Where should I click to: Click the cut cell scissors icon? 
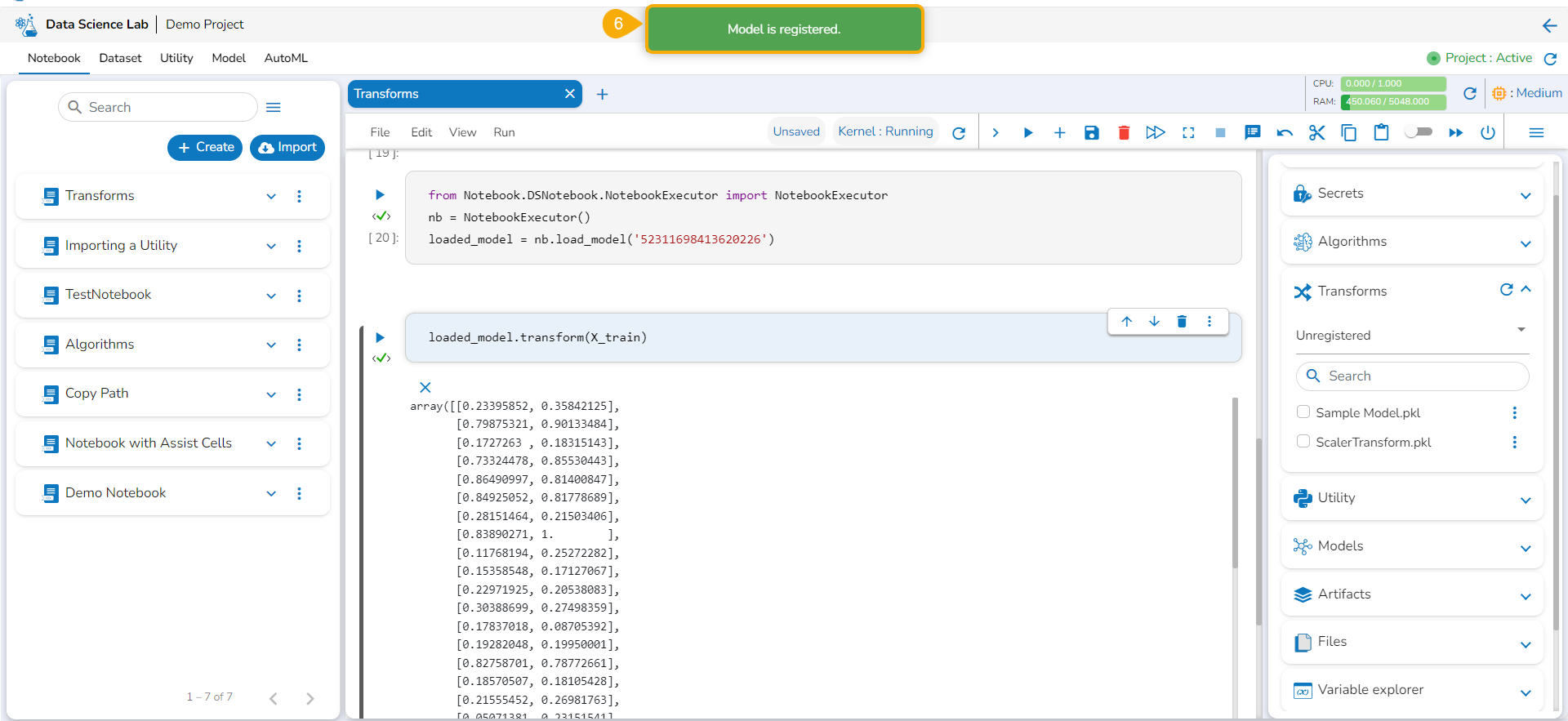pos(1316,132)
